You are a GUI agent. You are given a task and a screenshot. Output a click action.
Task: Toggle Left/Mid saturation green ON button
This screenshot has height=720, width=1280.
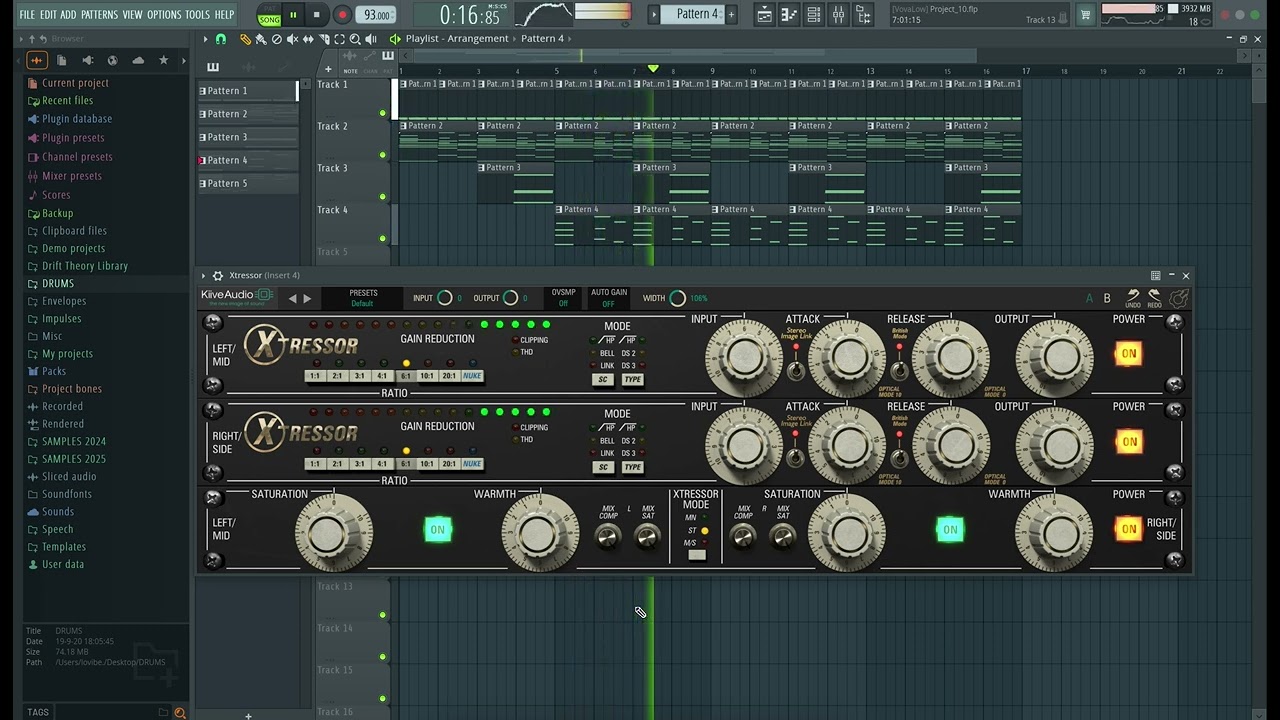coord(437,530)
